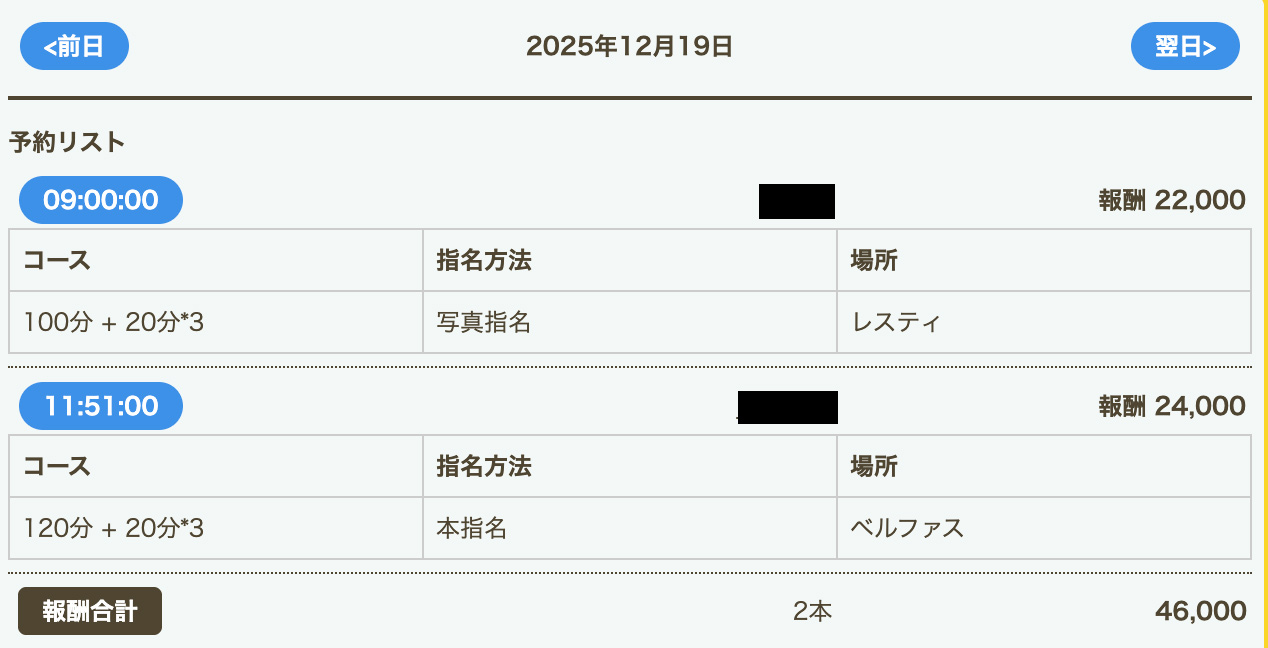This screenshot has height=648, width=1268.
Task: Click the 2本 booking count
Action: point(812,611)
